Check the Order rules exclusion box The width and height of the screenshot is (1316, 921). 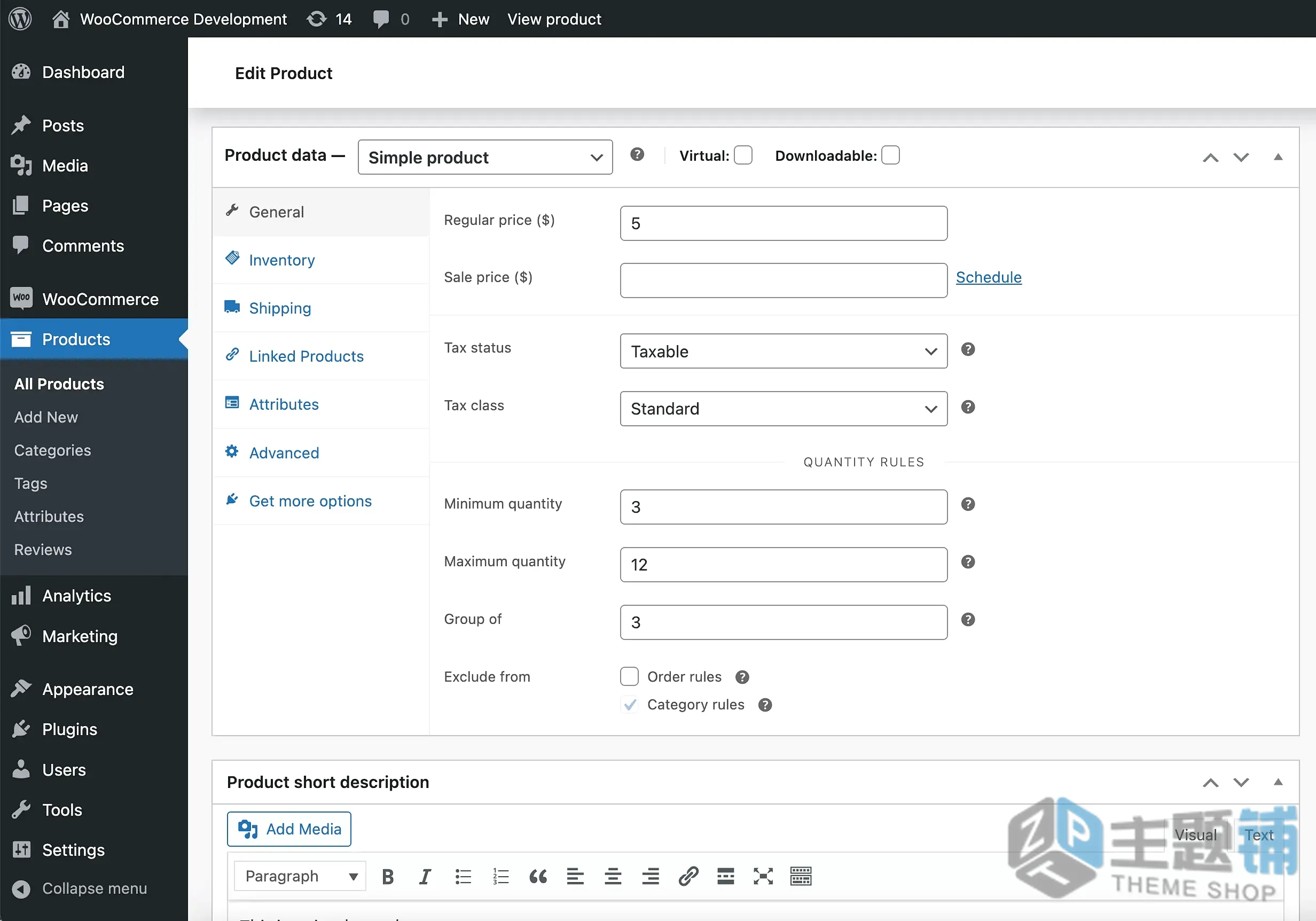click(629, 677)
